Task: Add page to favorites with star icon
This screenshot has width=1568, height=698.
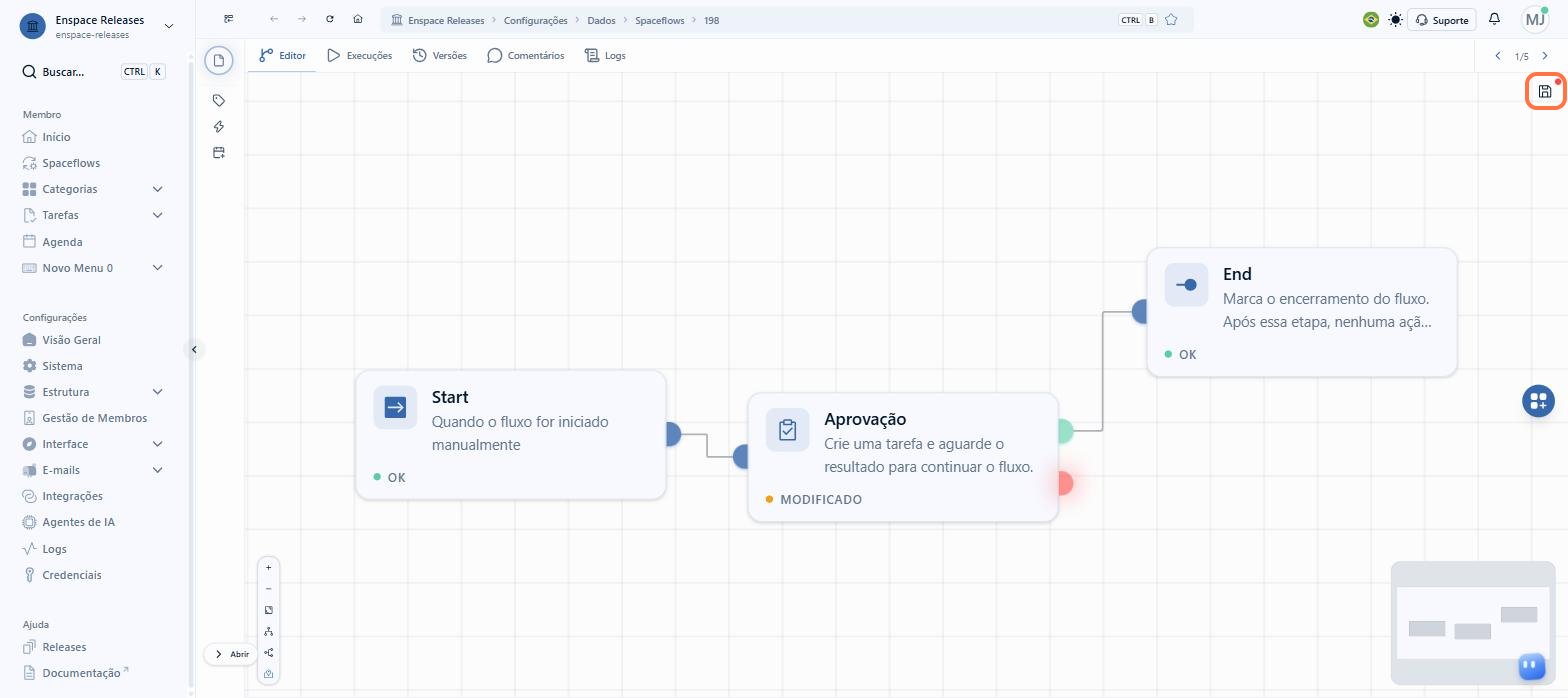Action: 1171,20
